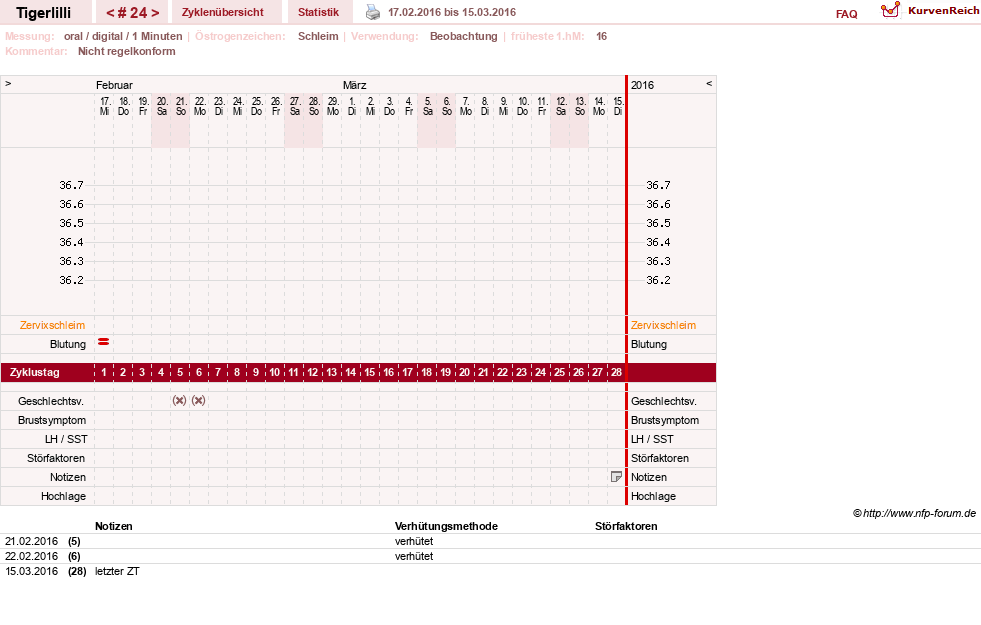Click the Notizen column header in notes table
The height and width of the screenshot is (625, 981).
[x=114, y=526]
